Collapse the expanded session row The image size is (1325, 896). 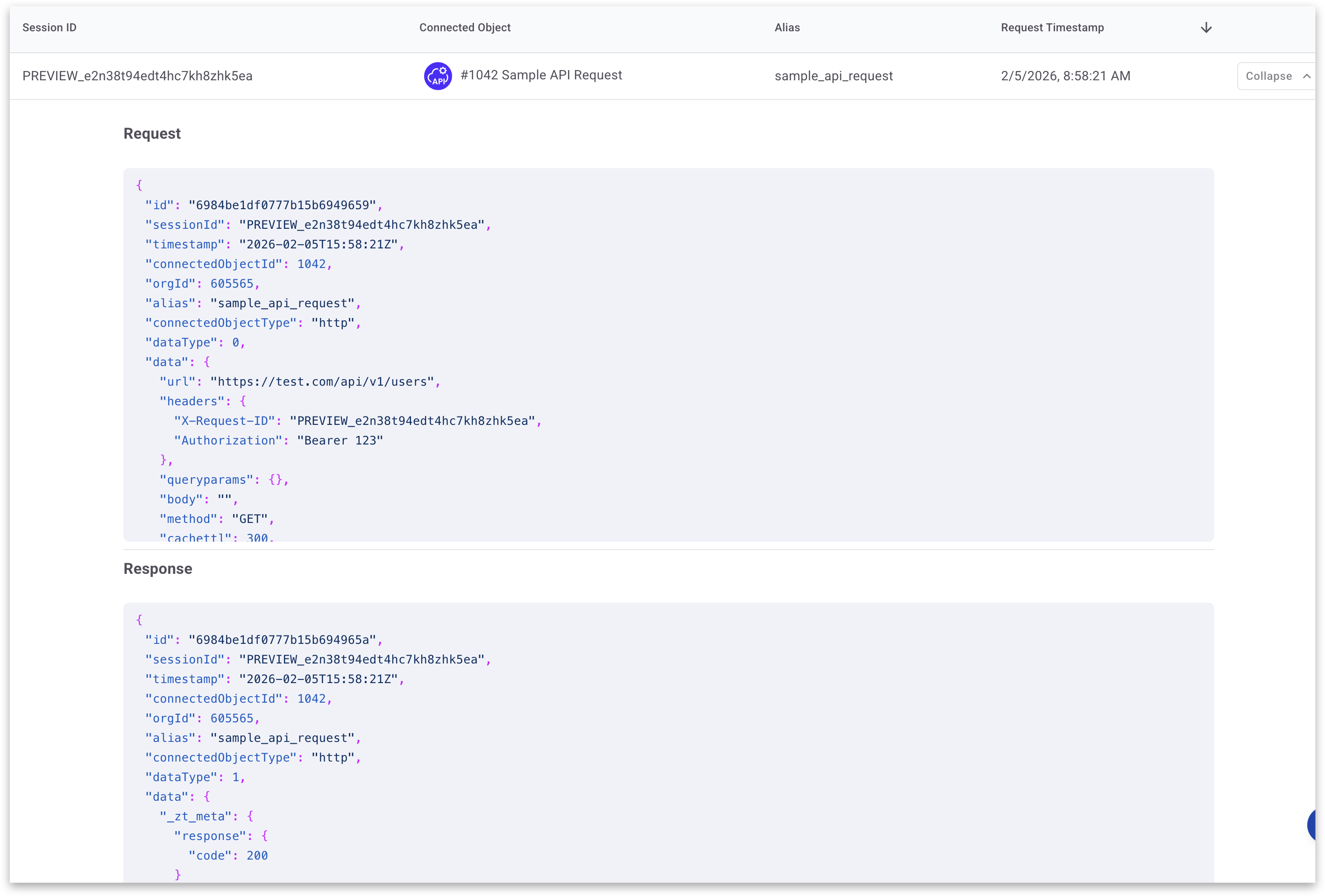(x=1269, y=76)
